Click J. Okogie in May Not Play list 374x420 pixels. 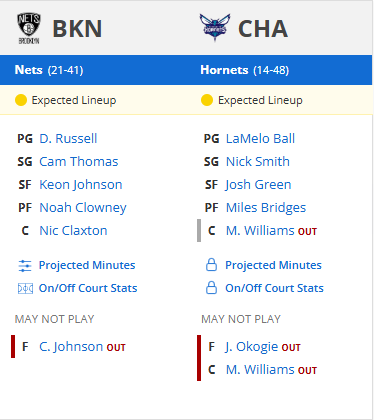(x=252, y=347)
